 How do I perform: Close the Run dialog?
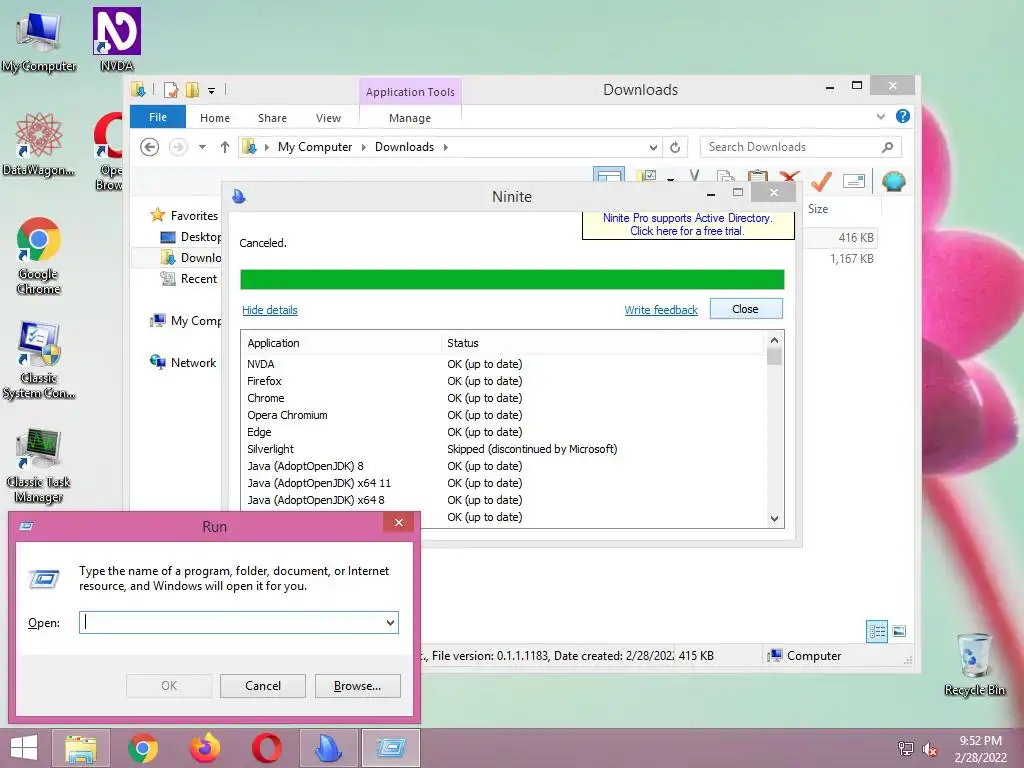399,522
